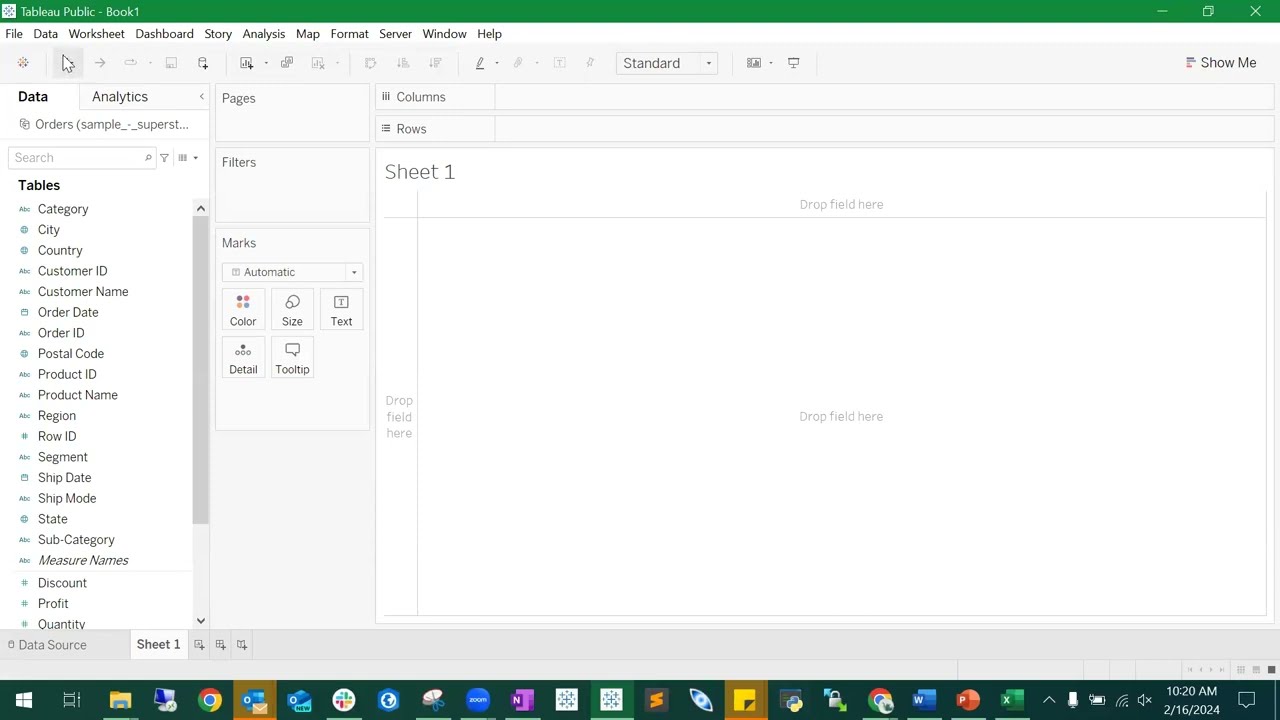Click the fields list scrollbar up arrow
This screenshot has height=720, width=1280.
tap(200, 208)
